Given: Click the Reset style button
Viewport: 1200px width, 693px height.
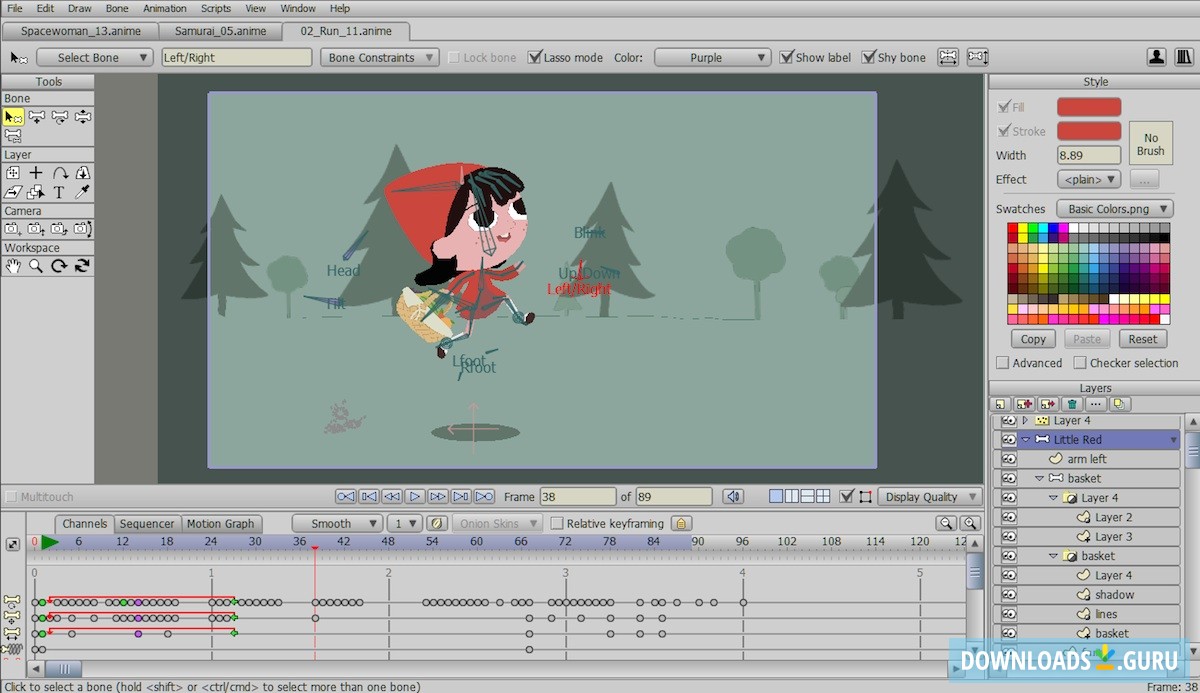Looking at the screenshot, I should [1143, 338].
